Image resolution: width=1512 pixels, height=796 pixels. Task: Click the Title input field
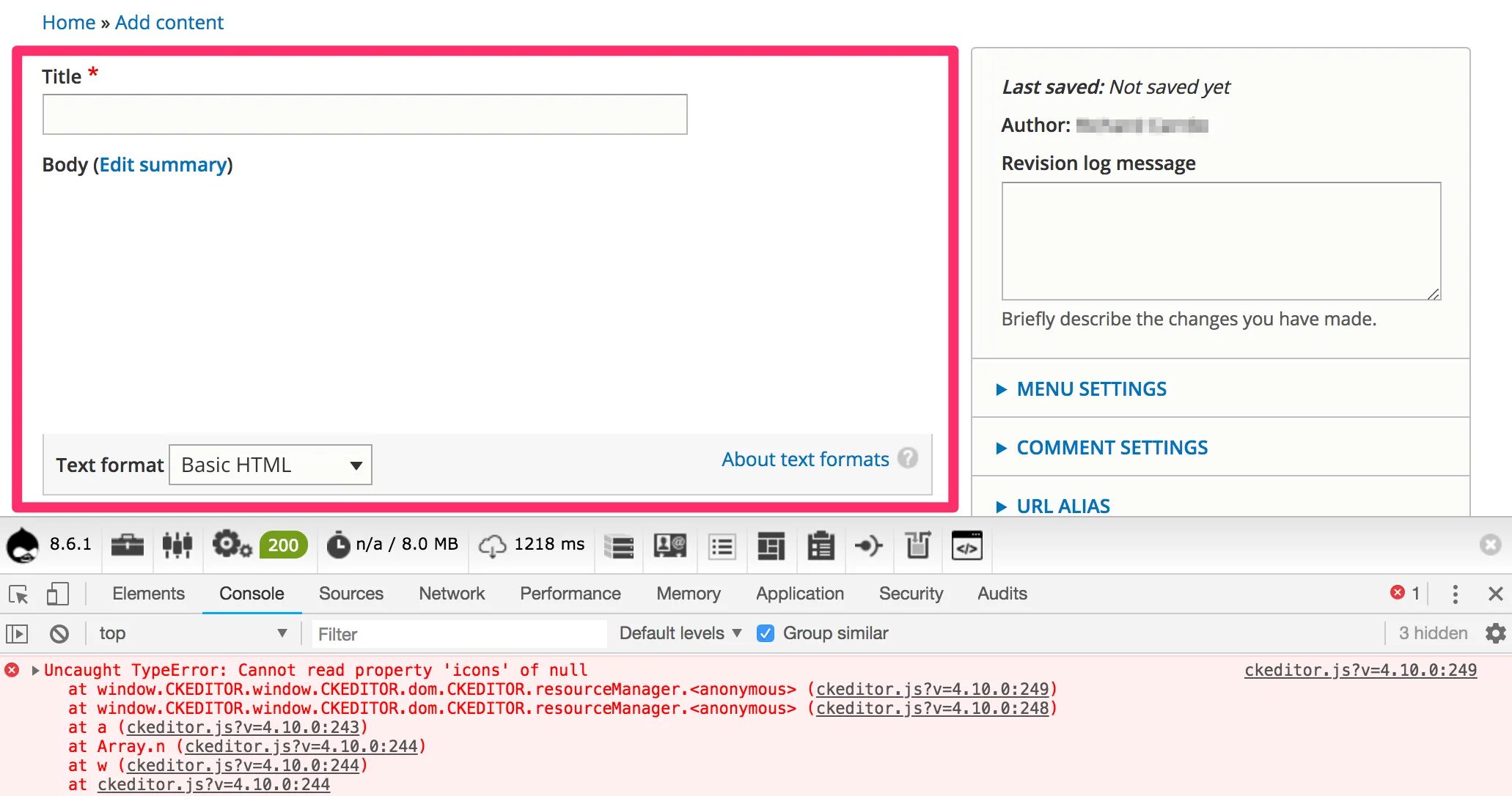(364, 114)
